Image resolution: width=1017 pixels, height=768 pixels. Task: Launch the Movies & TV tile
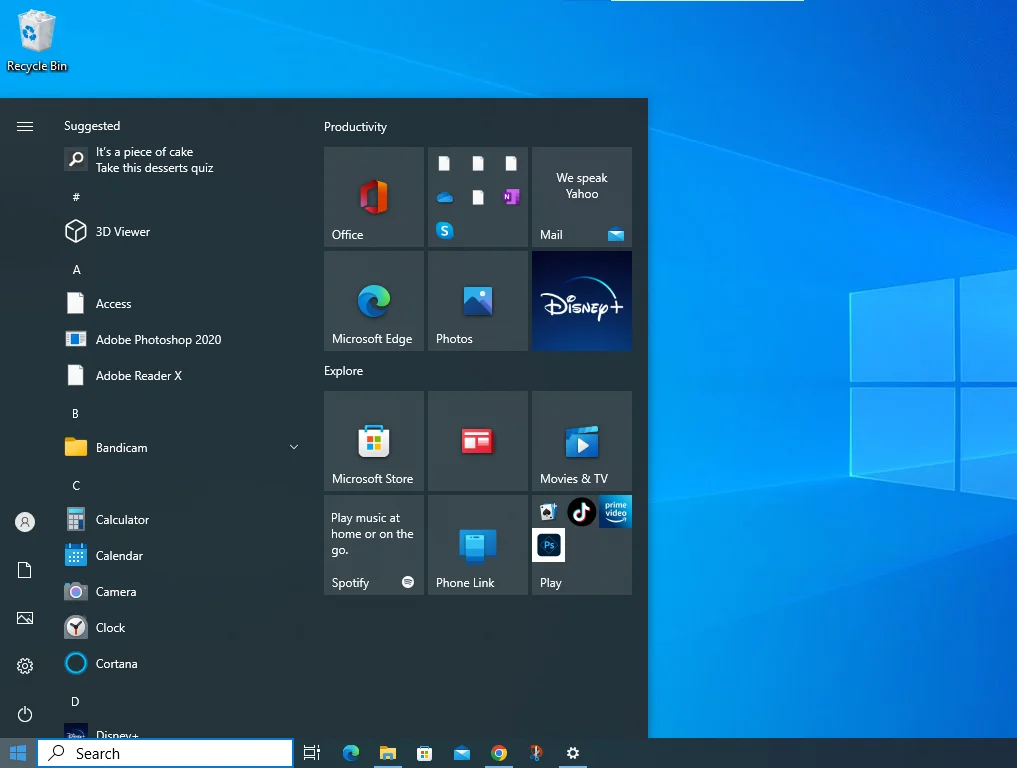[x=582, y=441]
